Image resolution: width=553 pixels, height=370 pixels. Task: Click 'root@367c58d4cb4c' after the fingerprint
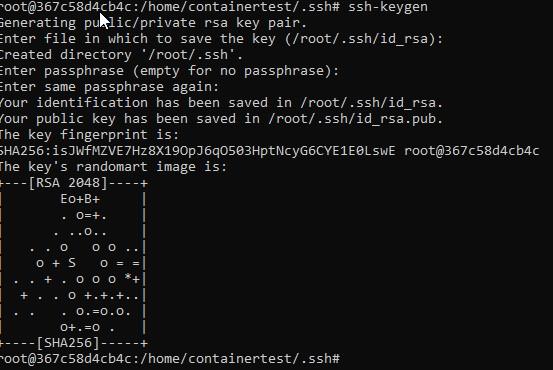coord(472,151)
